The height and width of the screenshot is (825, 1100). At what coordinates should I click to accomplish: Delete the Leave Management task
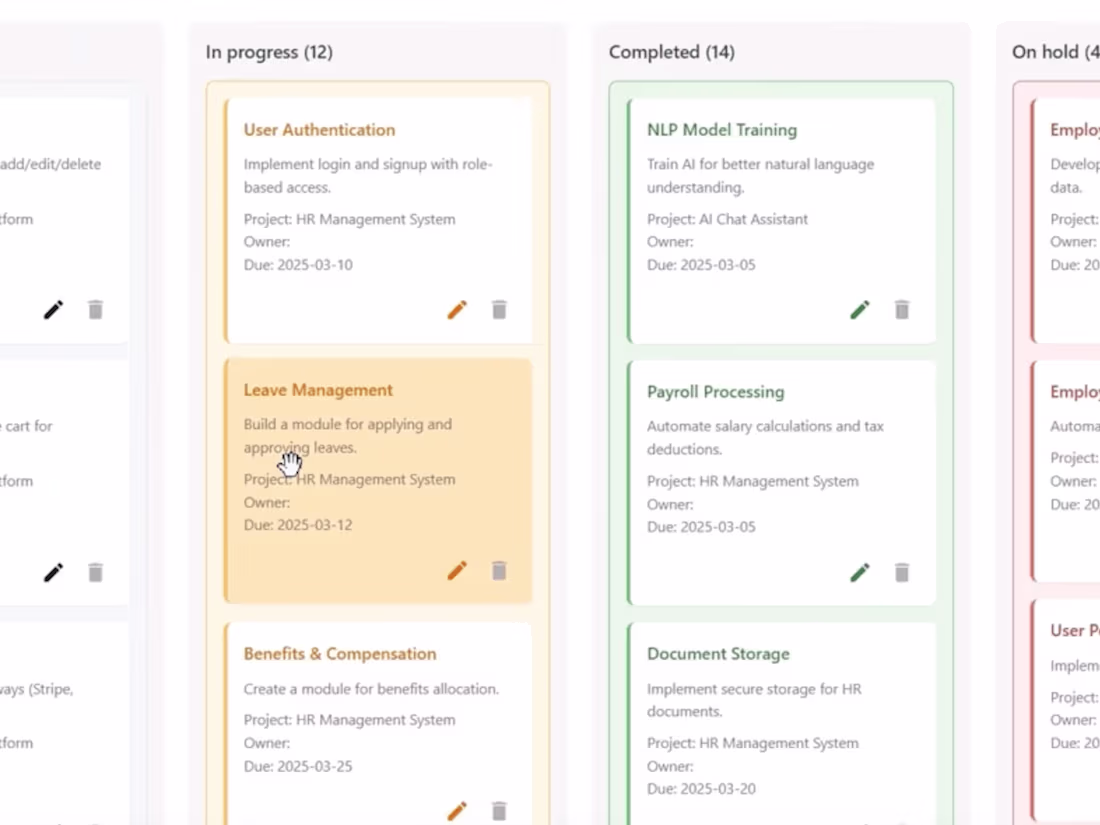(499, 571)
